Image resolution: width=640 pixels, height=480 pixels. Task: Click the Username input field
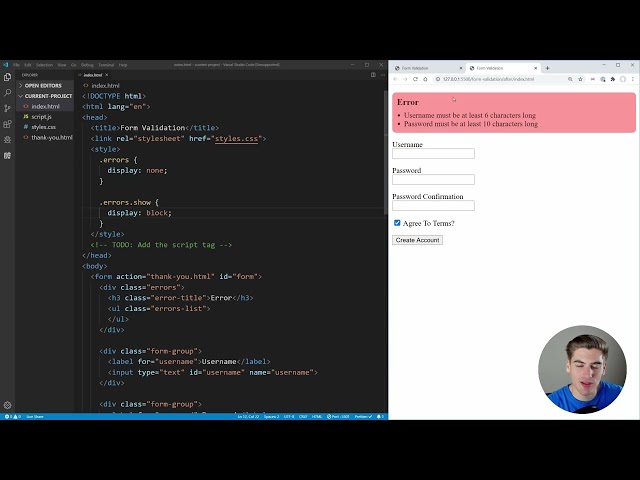tap(433, 153)
